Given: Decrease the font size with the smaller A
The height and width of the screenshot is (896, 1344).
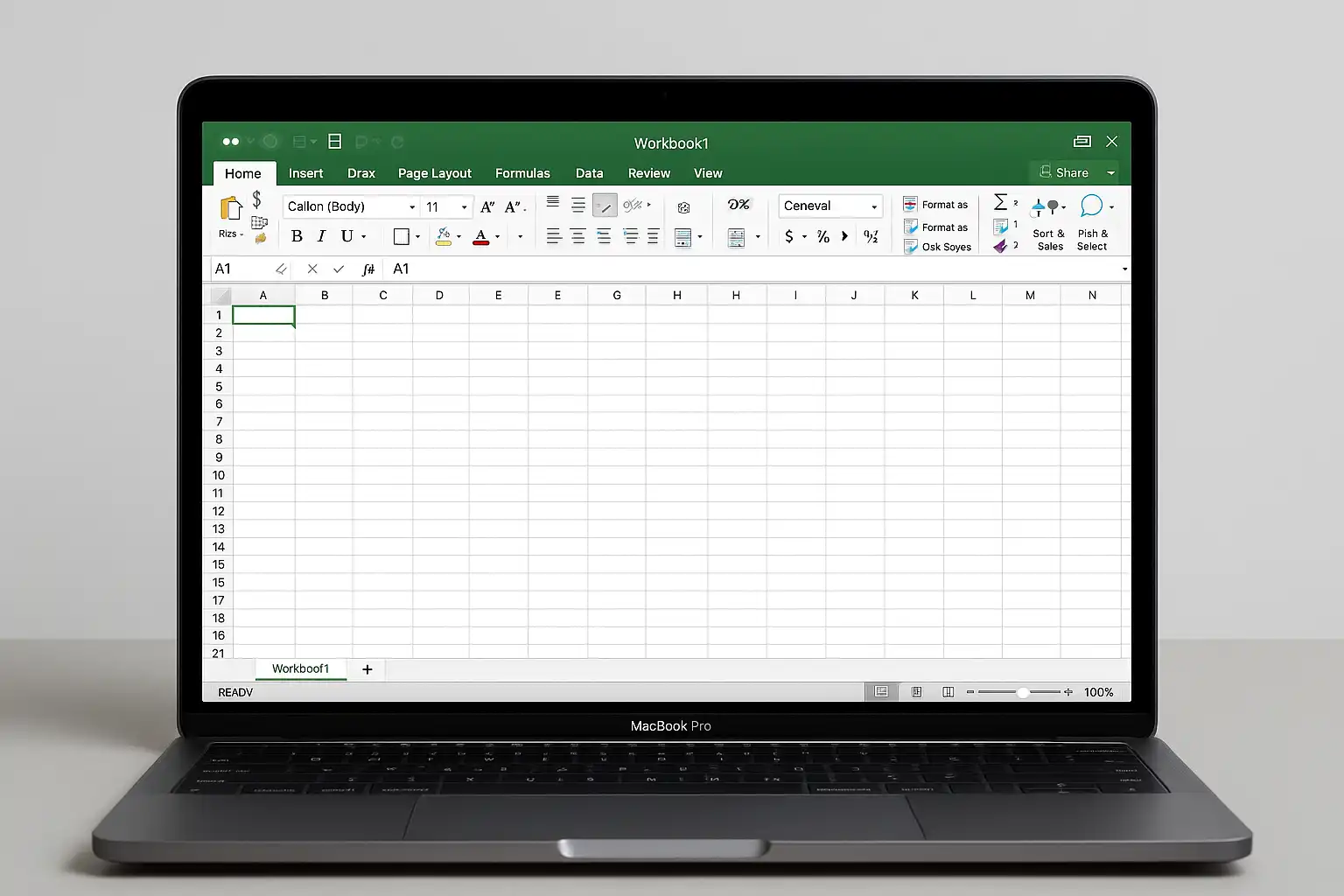Looking at the screenshot, I should [x=513, y=206].
